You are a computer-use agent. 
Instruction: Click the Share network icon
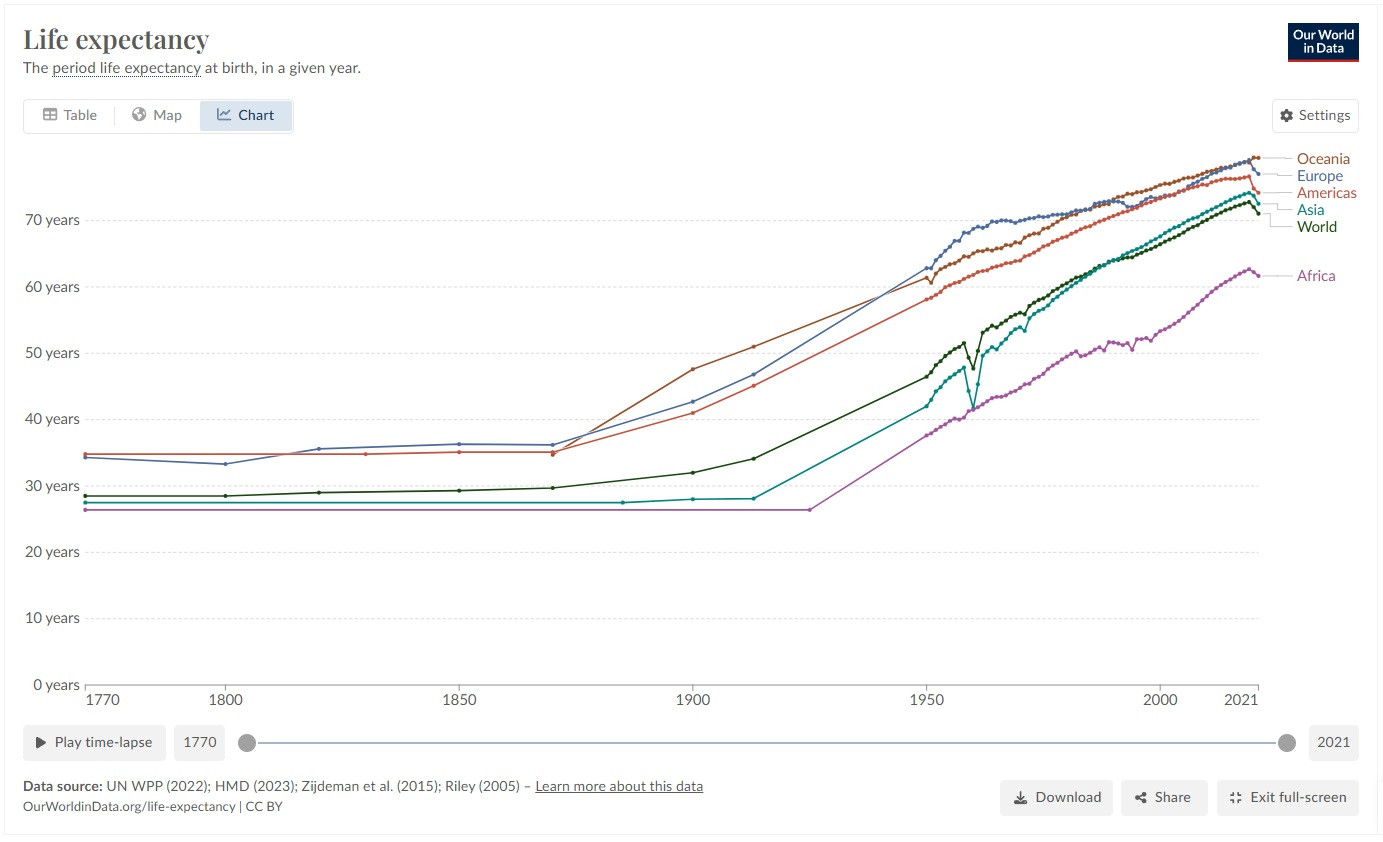point(1140,798)
